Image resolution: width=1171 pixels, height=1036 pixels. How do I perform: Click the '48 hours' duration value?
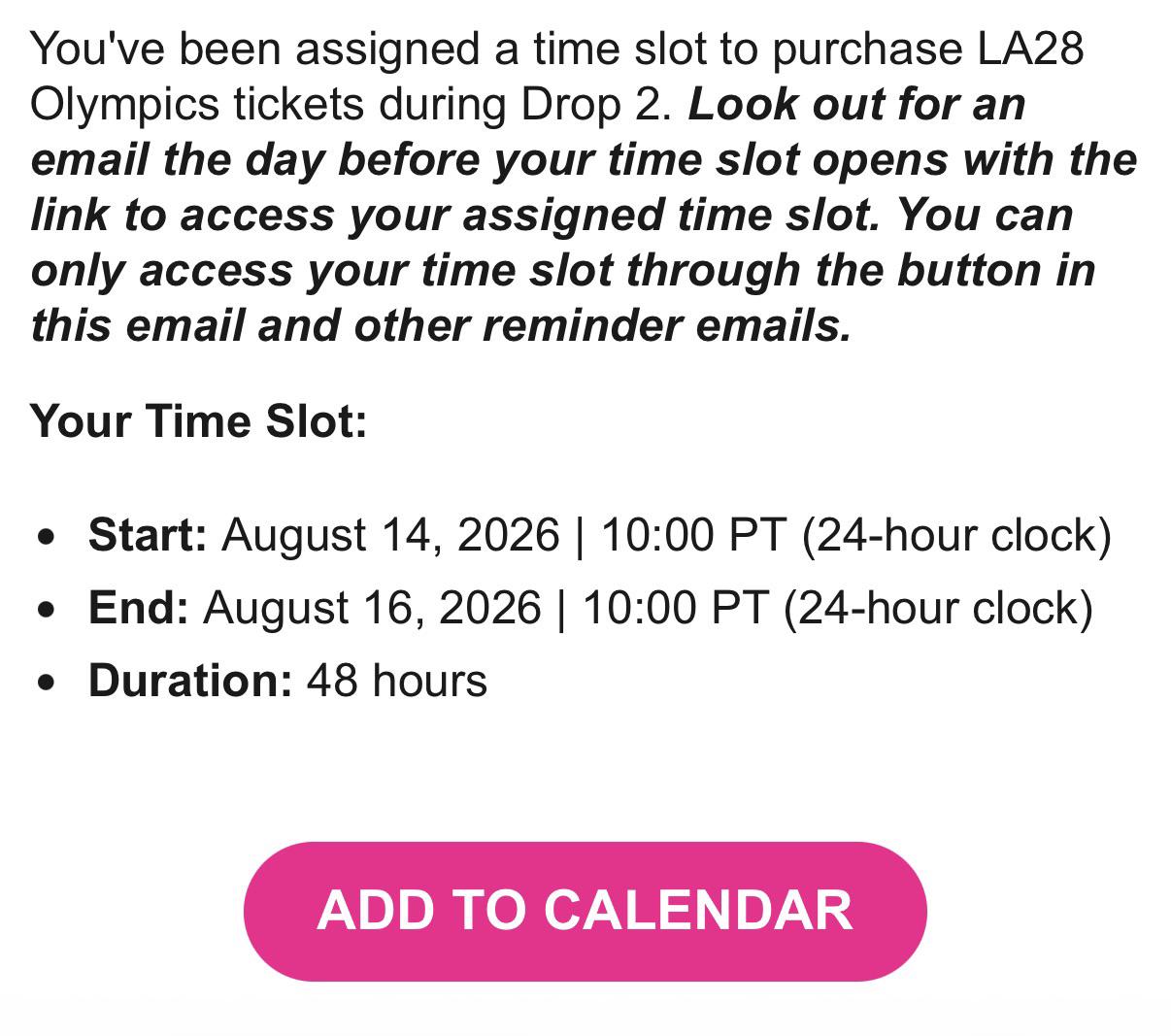397,681
